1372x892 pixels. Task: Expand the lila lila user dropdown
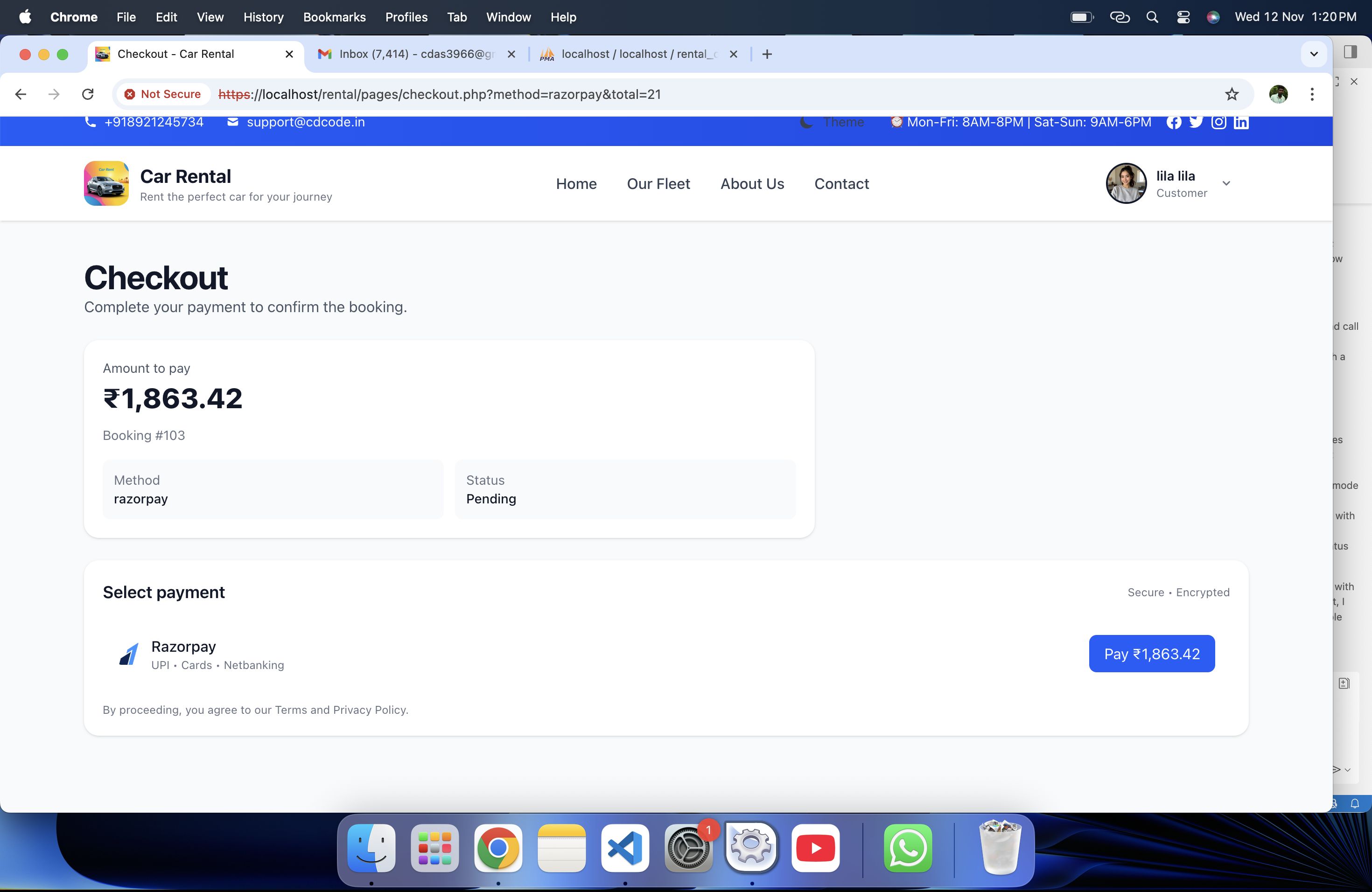(1226, 183)
